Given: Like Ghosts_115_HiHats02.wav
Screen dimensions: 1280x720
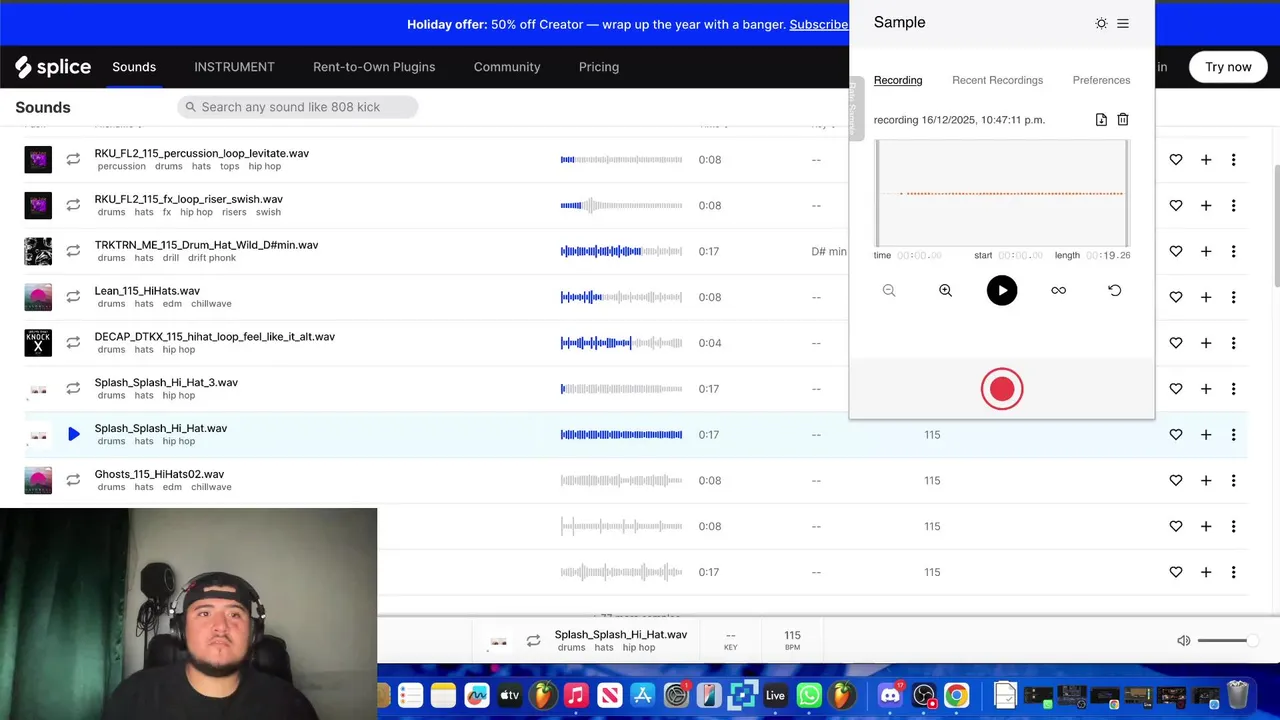Looking at the screenshot, I should [x=1176, y=480].
